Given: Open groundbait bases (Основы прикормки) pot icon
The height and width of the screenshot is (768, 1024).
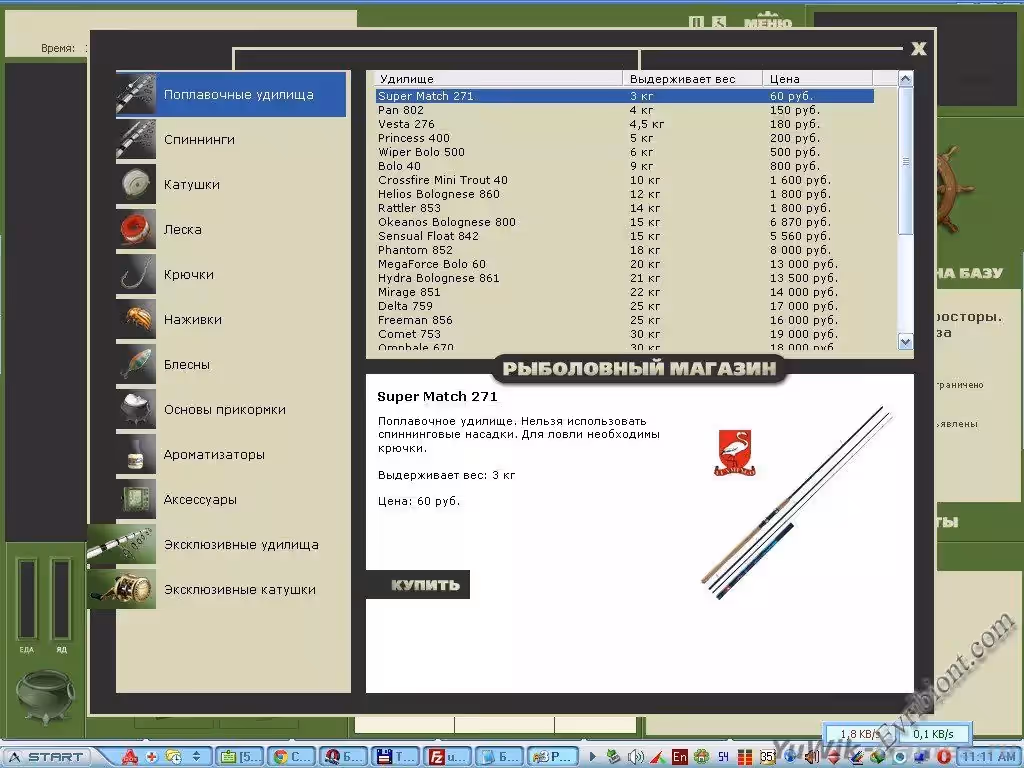Looking at the screenshot, I should [x=136, y=410].
